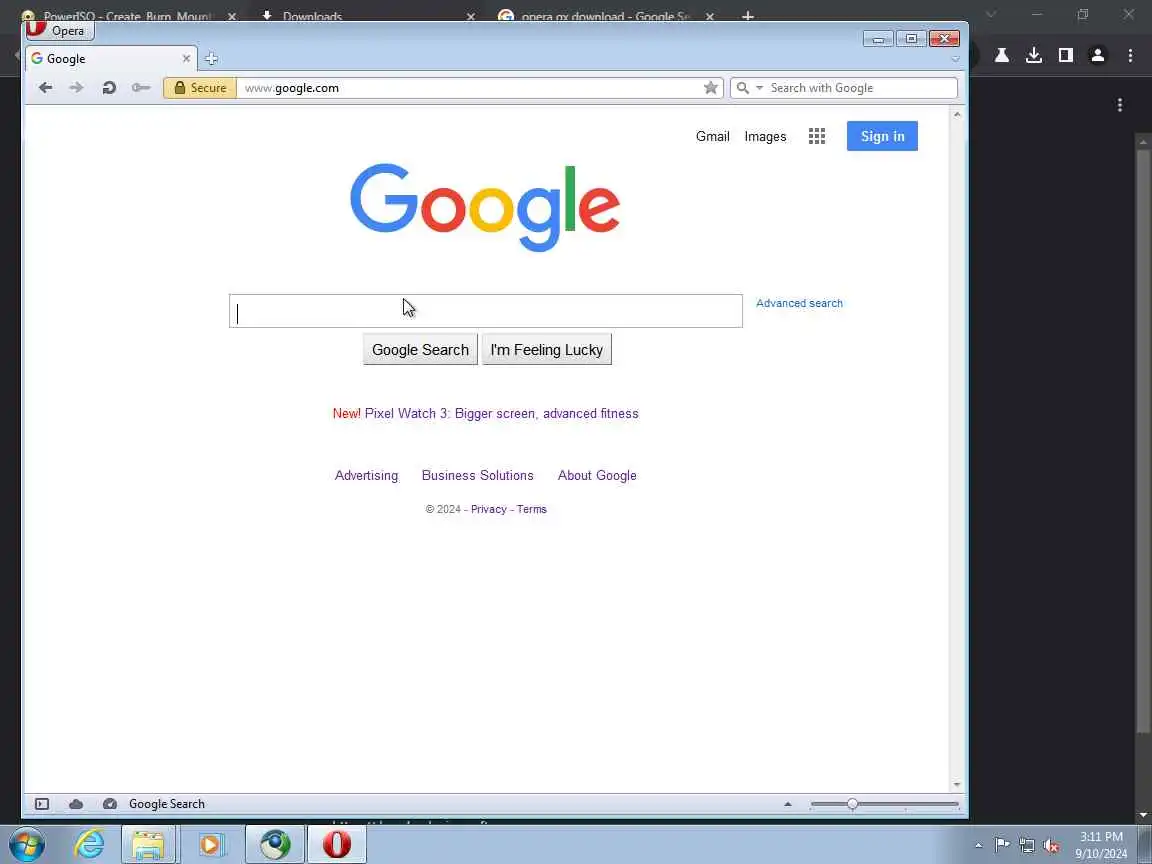The image size is (1152, 864).
Task: Open a new tab in Opera
Action: [x=211, y=59]
